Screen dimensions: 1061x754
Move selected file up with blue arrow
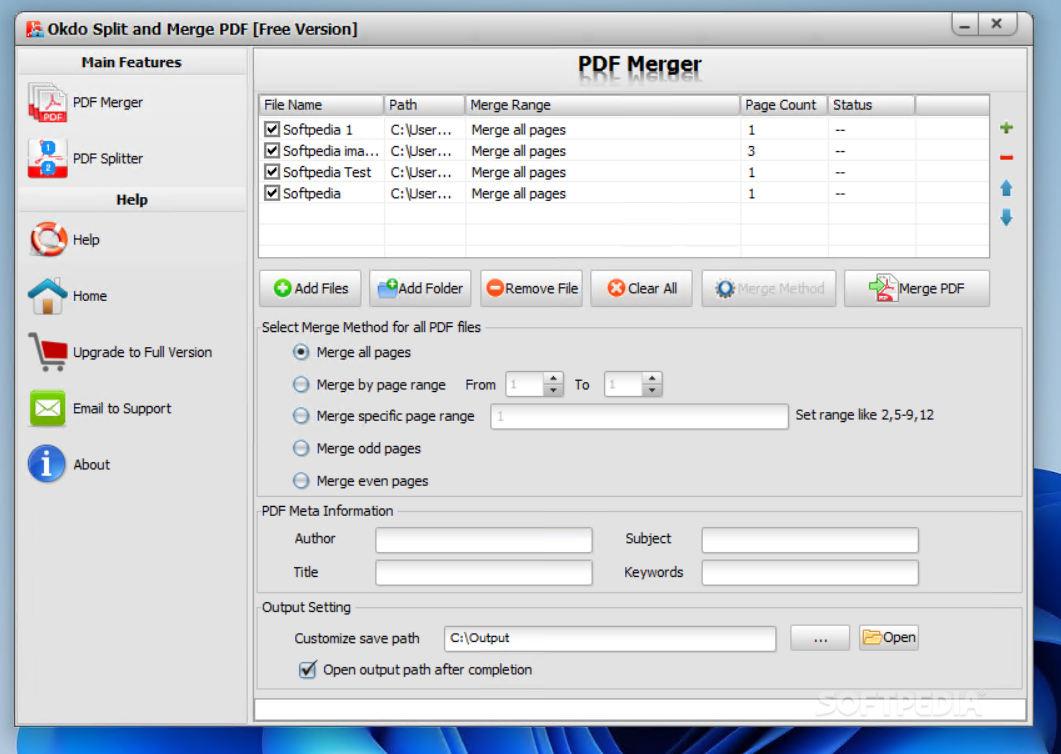click(x=1006, y=187)
